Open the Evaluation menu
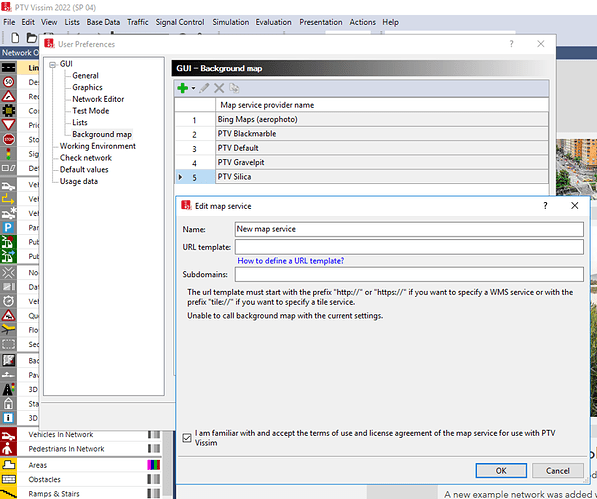This screenshot has width=597, height=499. coord(273,22)
